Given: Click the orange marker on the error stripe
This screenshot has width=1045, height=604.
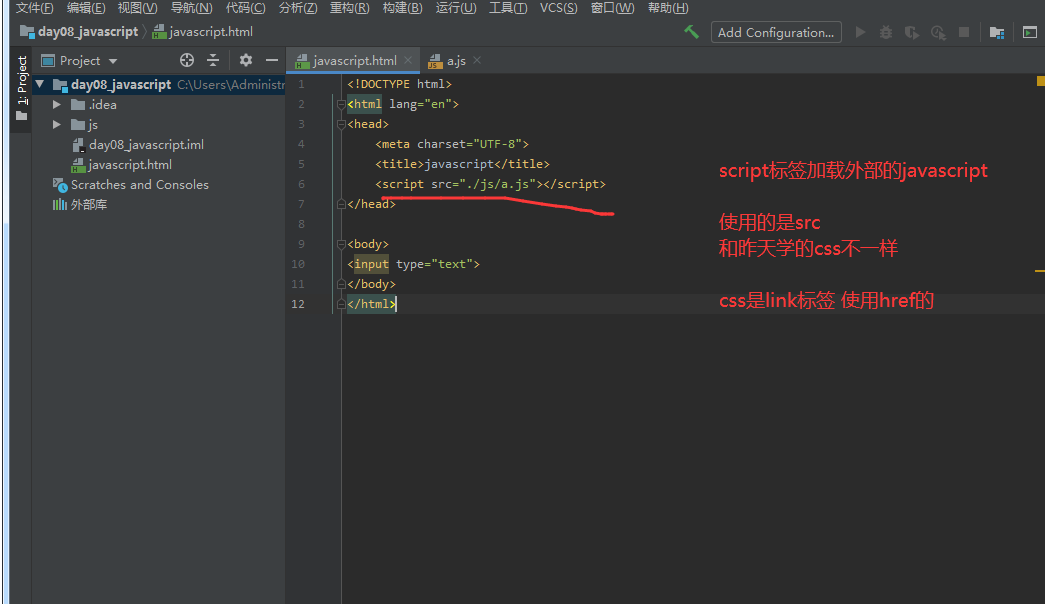Looking at the screenshot, I should tap(1040, 271).
